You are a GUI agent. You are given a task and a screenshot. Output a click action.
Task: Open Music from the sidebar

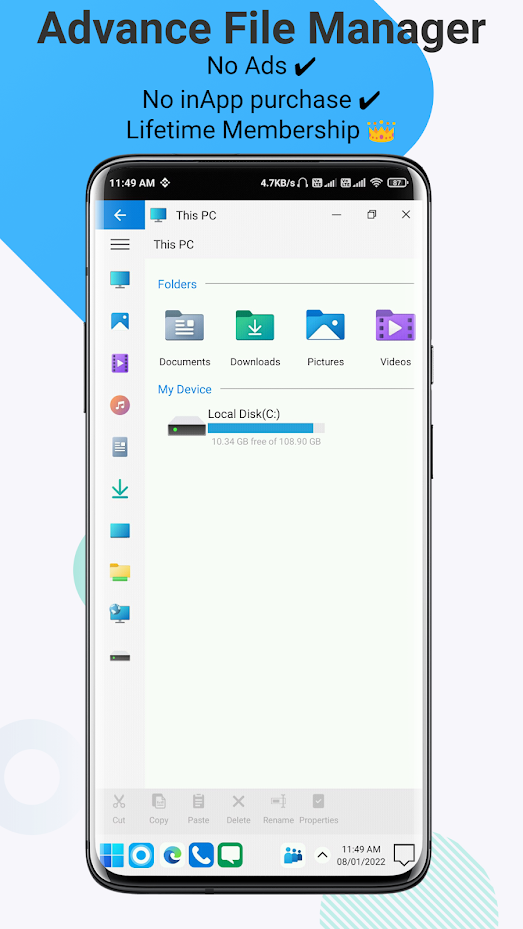tap(120, 405)
